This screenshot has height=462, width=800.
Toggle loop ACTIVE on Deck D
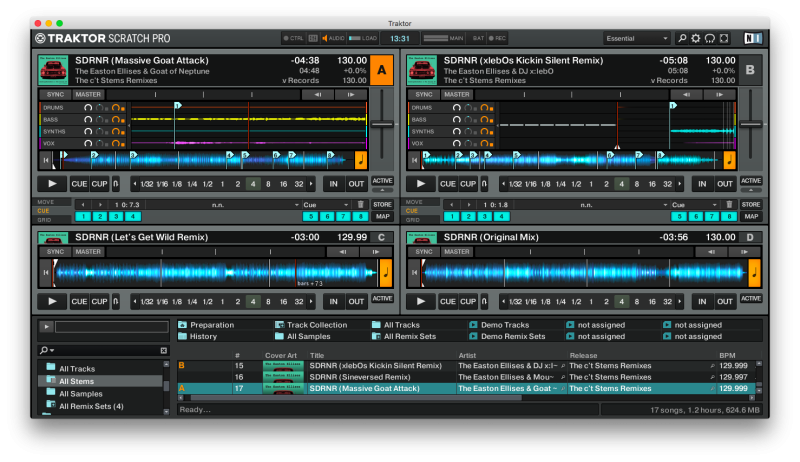tap(751, 298)
